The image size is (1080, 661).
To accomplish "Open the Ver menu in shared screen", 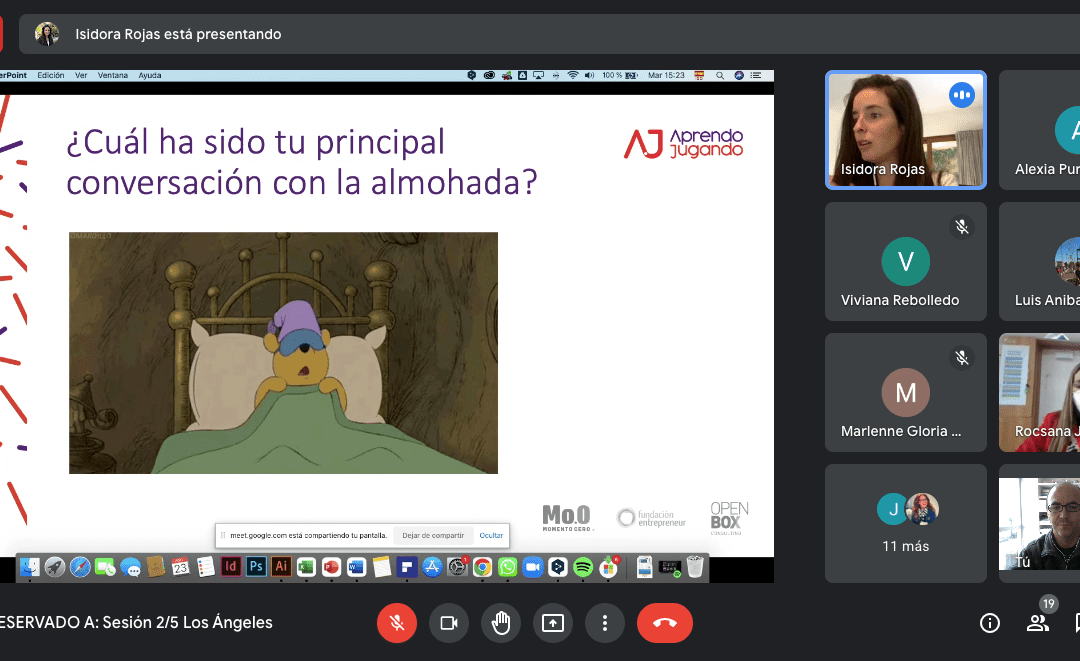I will click(81, 76).
